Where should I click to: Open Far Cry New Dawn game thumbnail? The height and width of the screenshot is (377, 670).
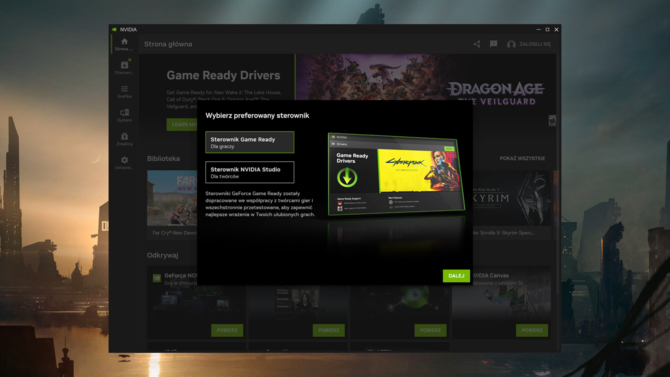[x=172, y=198]
